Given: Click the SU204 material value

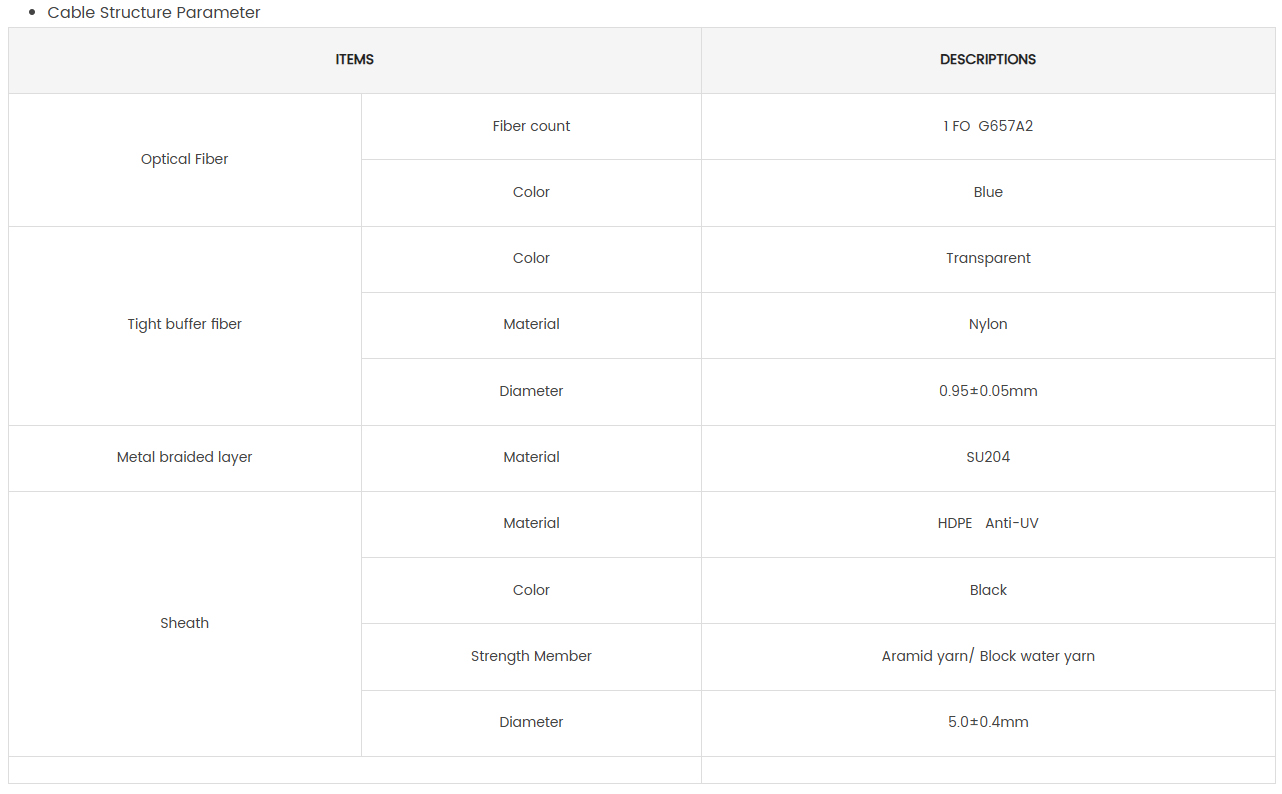Looking at the screenshot, I should pos(988,458).
